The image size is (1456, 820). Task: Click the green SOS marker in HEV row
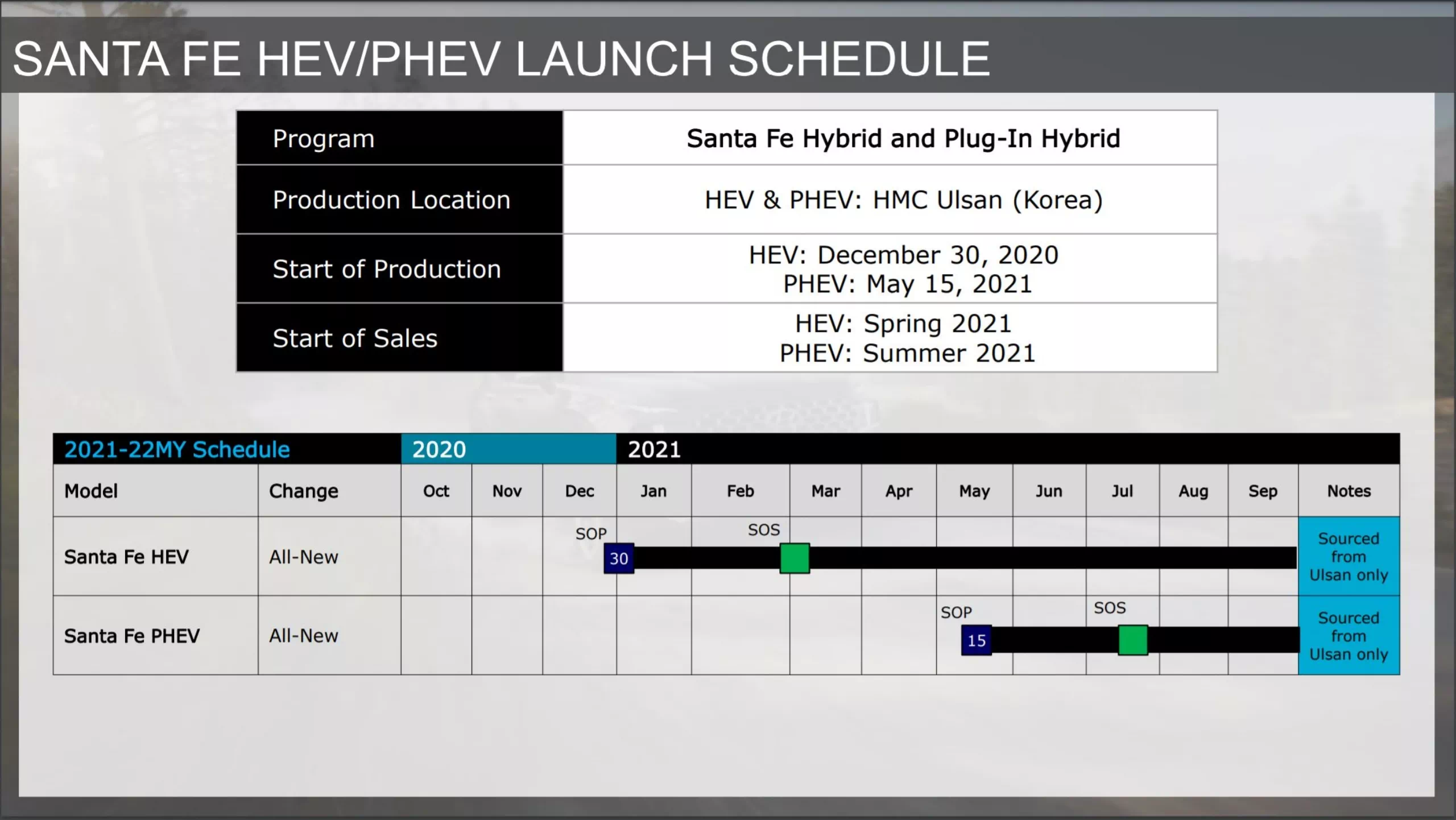click(x=795, y=558)
